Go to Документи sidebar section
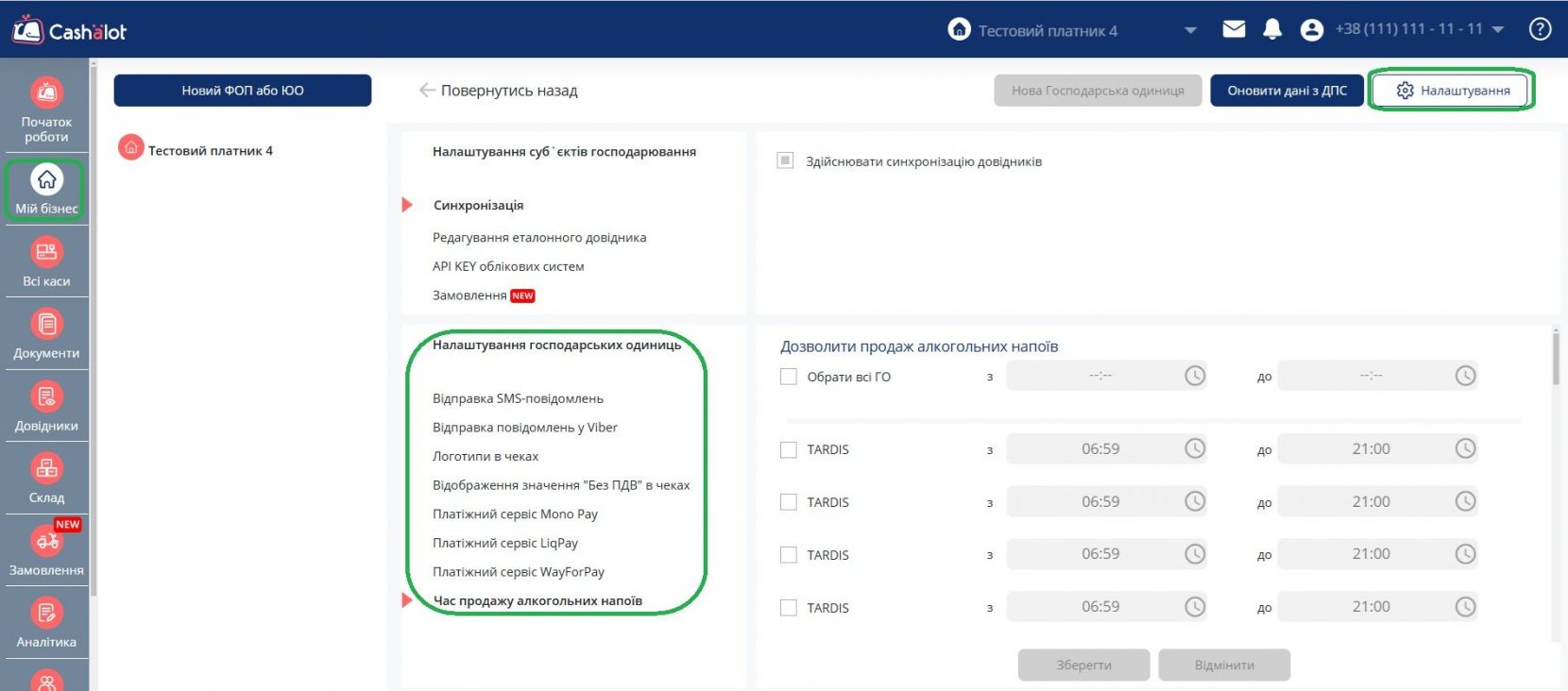This screenshot has width=1568, height=691. pos(46,325)
